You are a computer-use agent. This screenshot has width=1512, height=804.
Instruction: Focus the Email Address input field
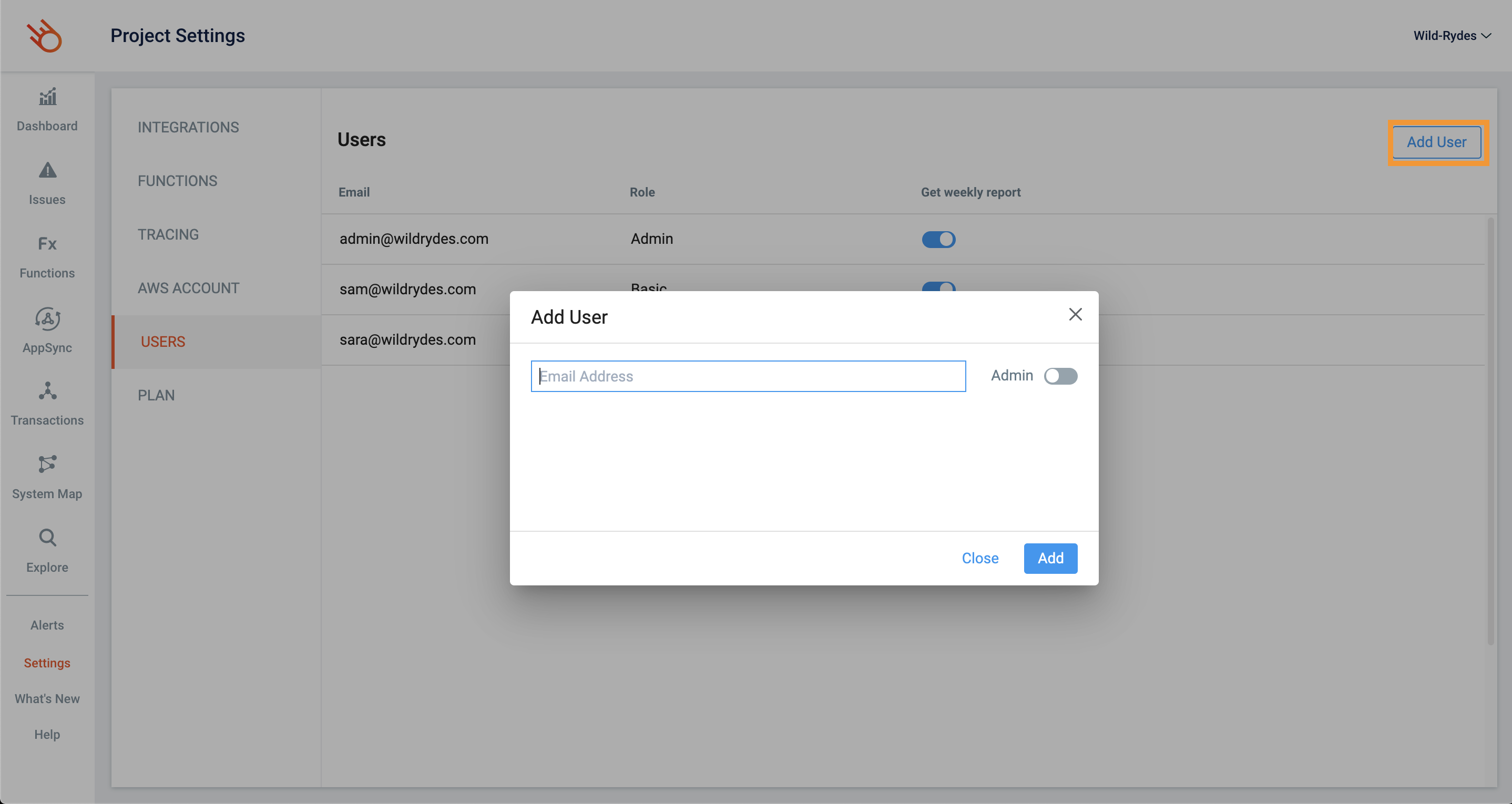tap(748, 376)
